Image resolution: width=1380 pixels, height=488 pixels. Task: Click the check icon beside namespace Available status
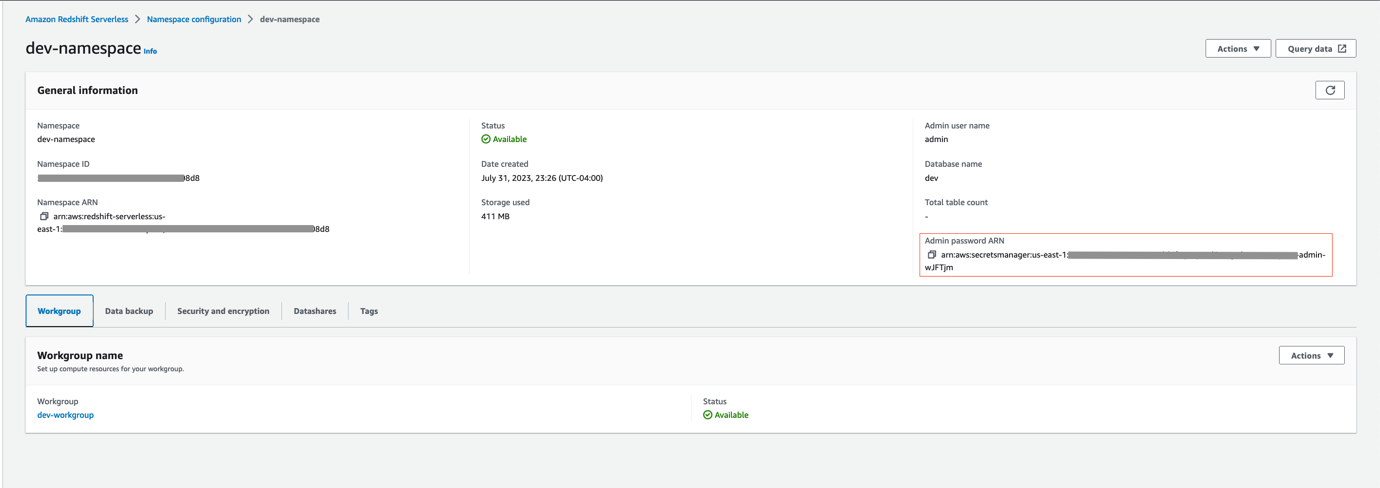point(486,139)
